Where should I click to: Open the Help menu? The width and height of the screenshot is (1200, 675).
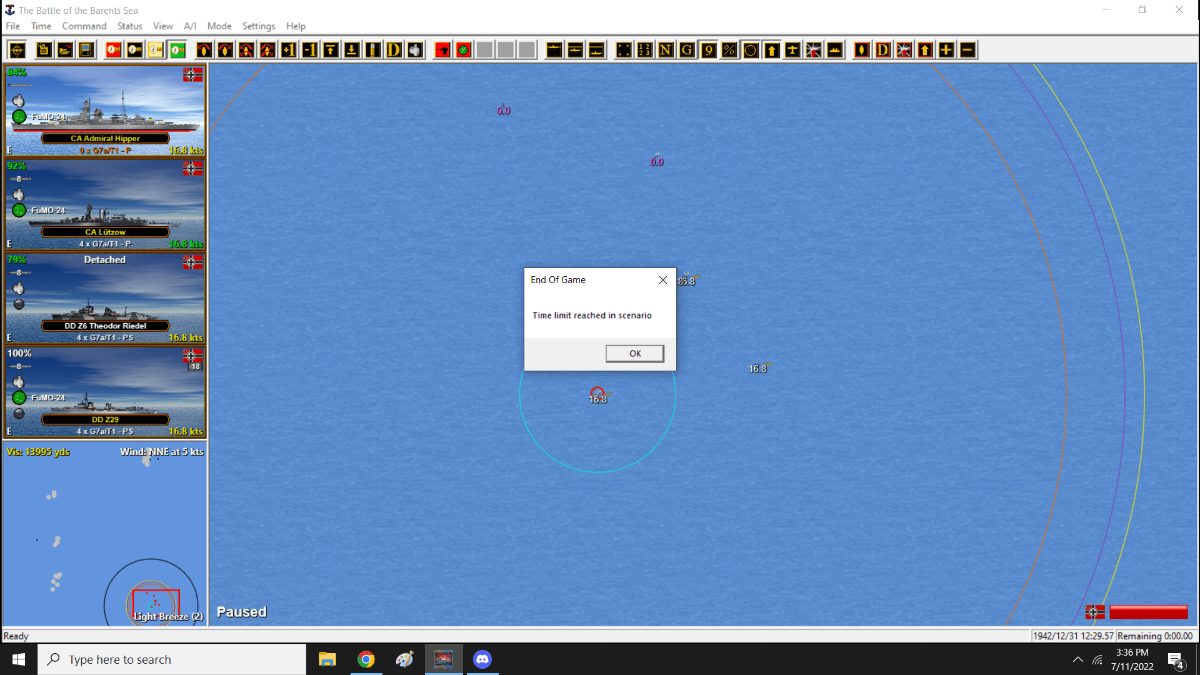click(296, 26)
